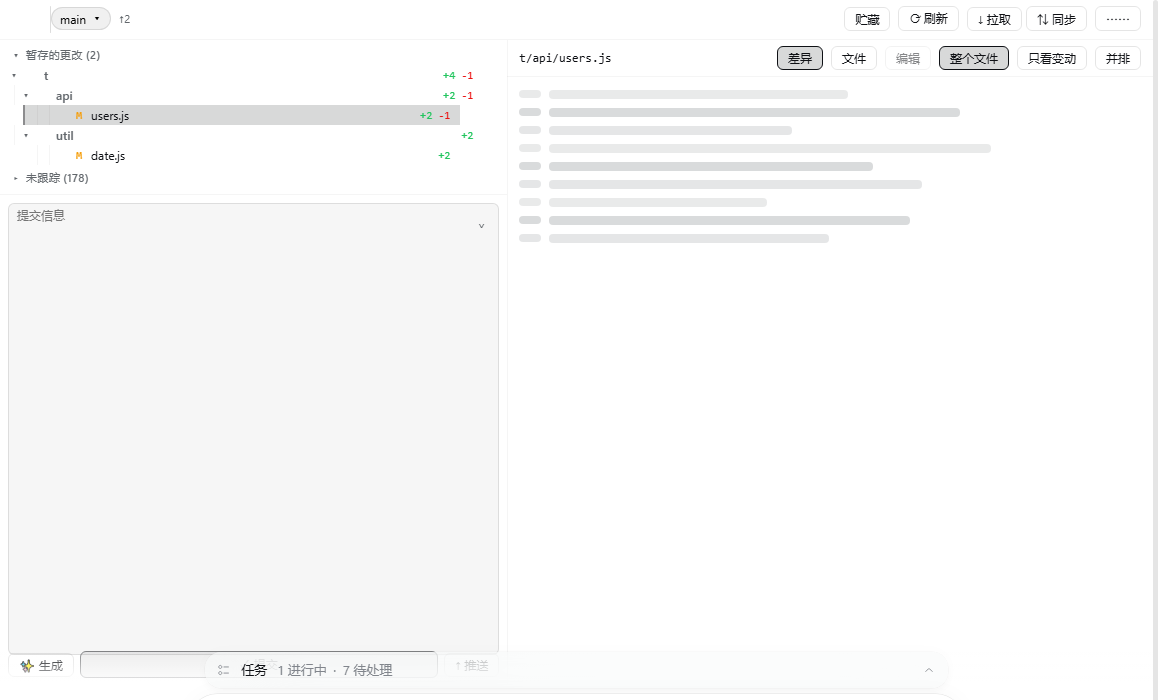
Task: Click the 生成 generate button
Action: (41, 666)
